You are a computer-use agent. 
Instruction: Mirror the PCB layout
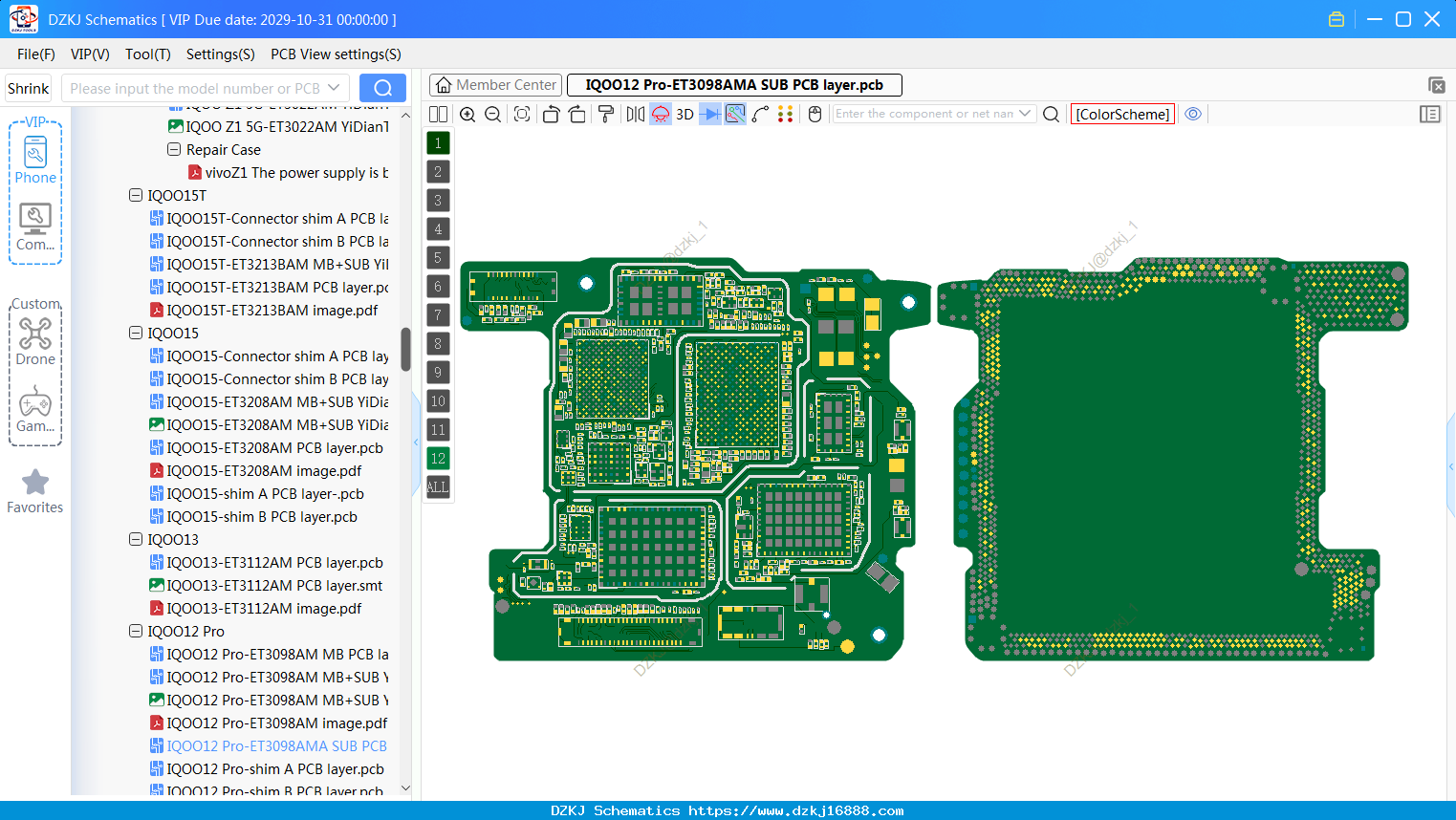pyautogui.click(x=635, y=114)
